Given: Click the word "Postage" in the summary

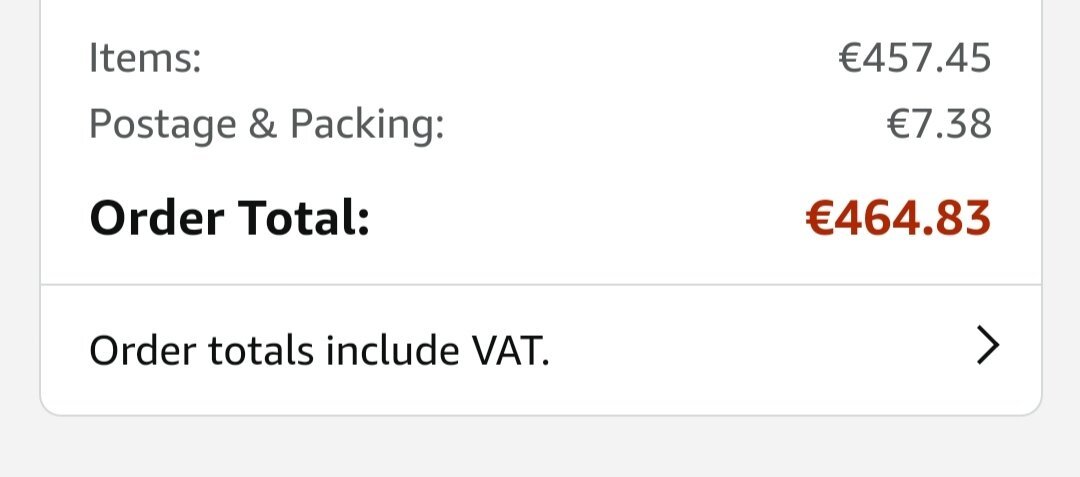Looking at the screenshot, I should 163,126.
